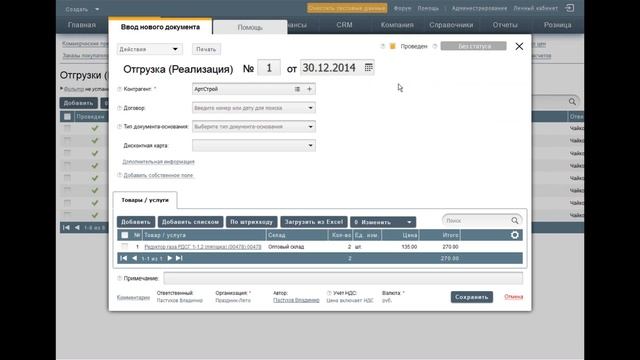Image resolution: width=640 pixels, height=360 pixels.
Task: Select the Ввод нового документа tab
Action: pyautogui.click(x=160, y=27)
